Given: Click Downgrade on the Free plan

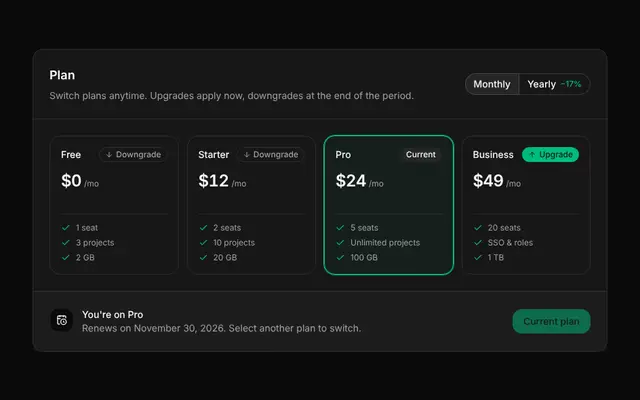Looking at the screenshot, I should tap(133, 155).
